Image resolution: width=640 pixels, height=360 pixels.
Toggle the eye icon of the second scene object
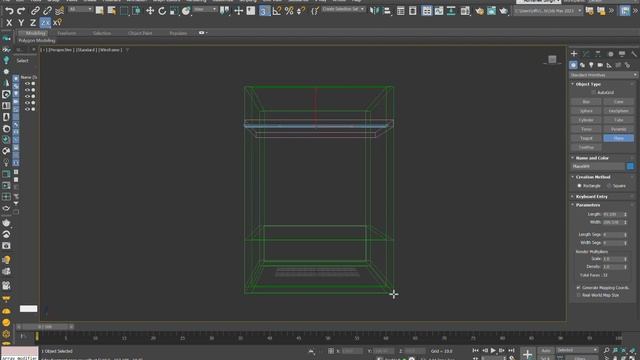27,90
